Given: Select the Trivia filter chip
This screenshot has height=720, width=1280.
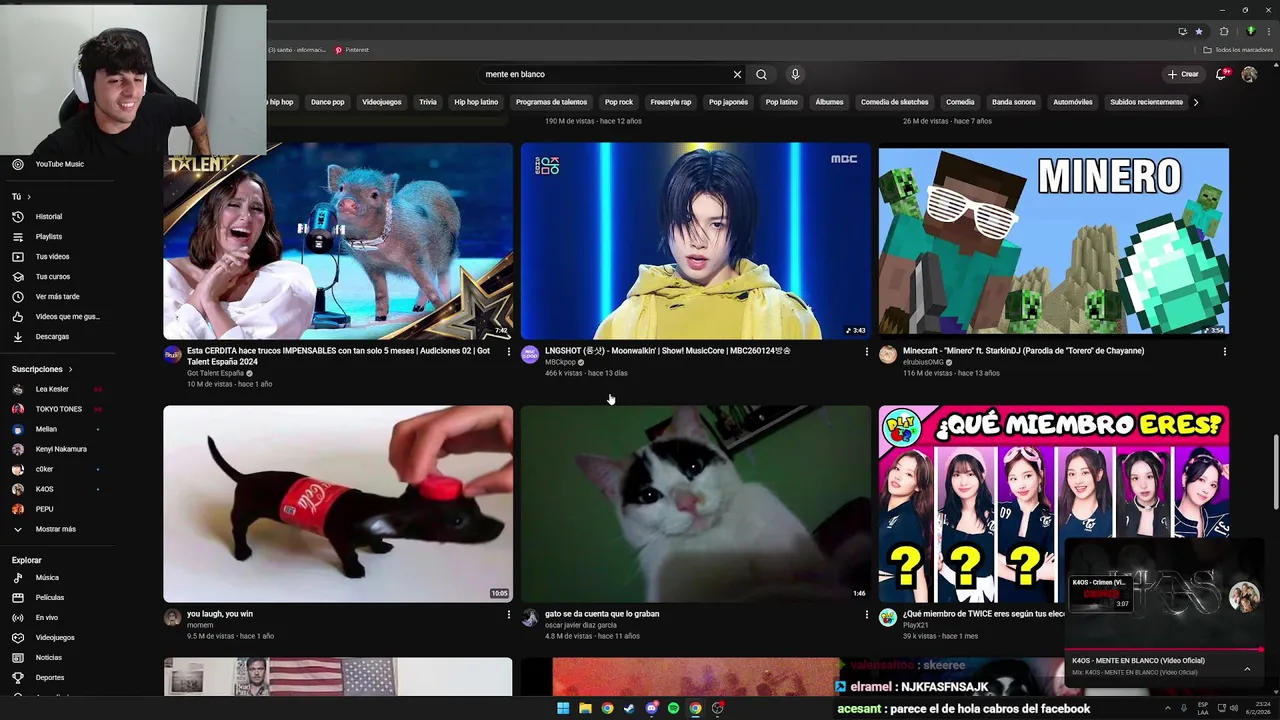Looking at the screenshot, I should (428, 102).
